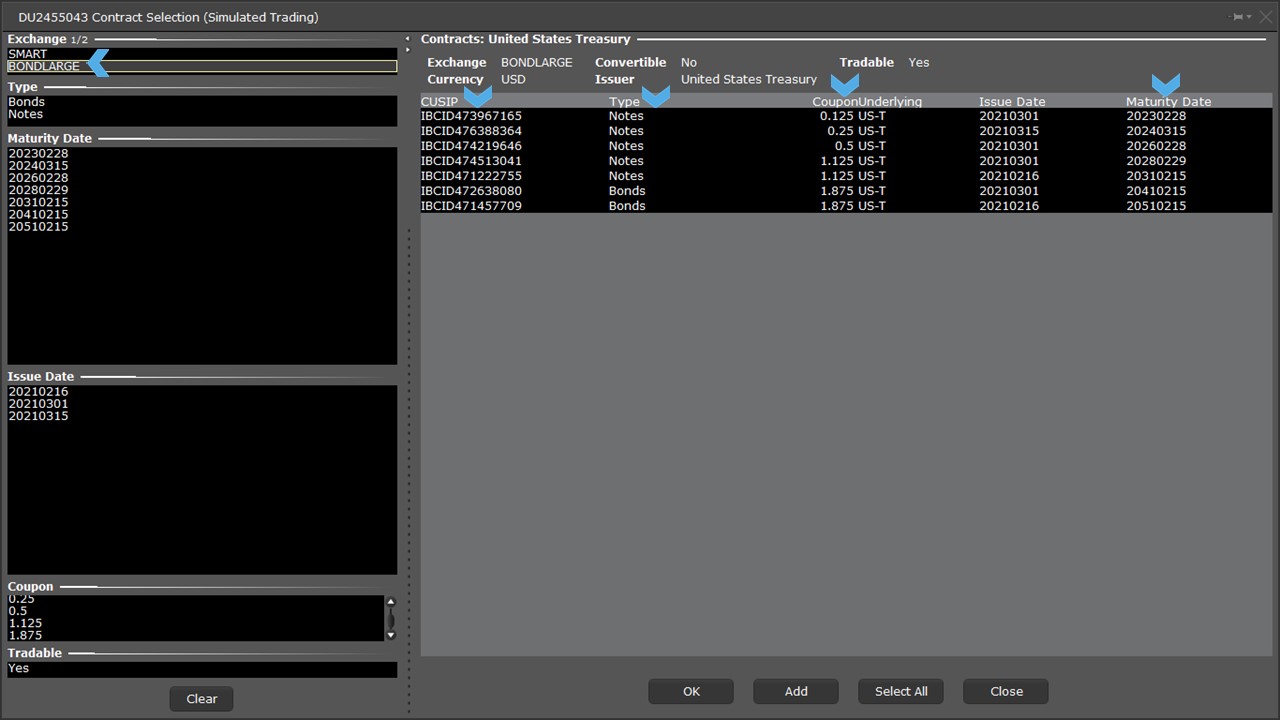Sort contracts by the Maturity Date column header
The height and width of the screenshot is (720, 1280).
(x=1168, y=102)
